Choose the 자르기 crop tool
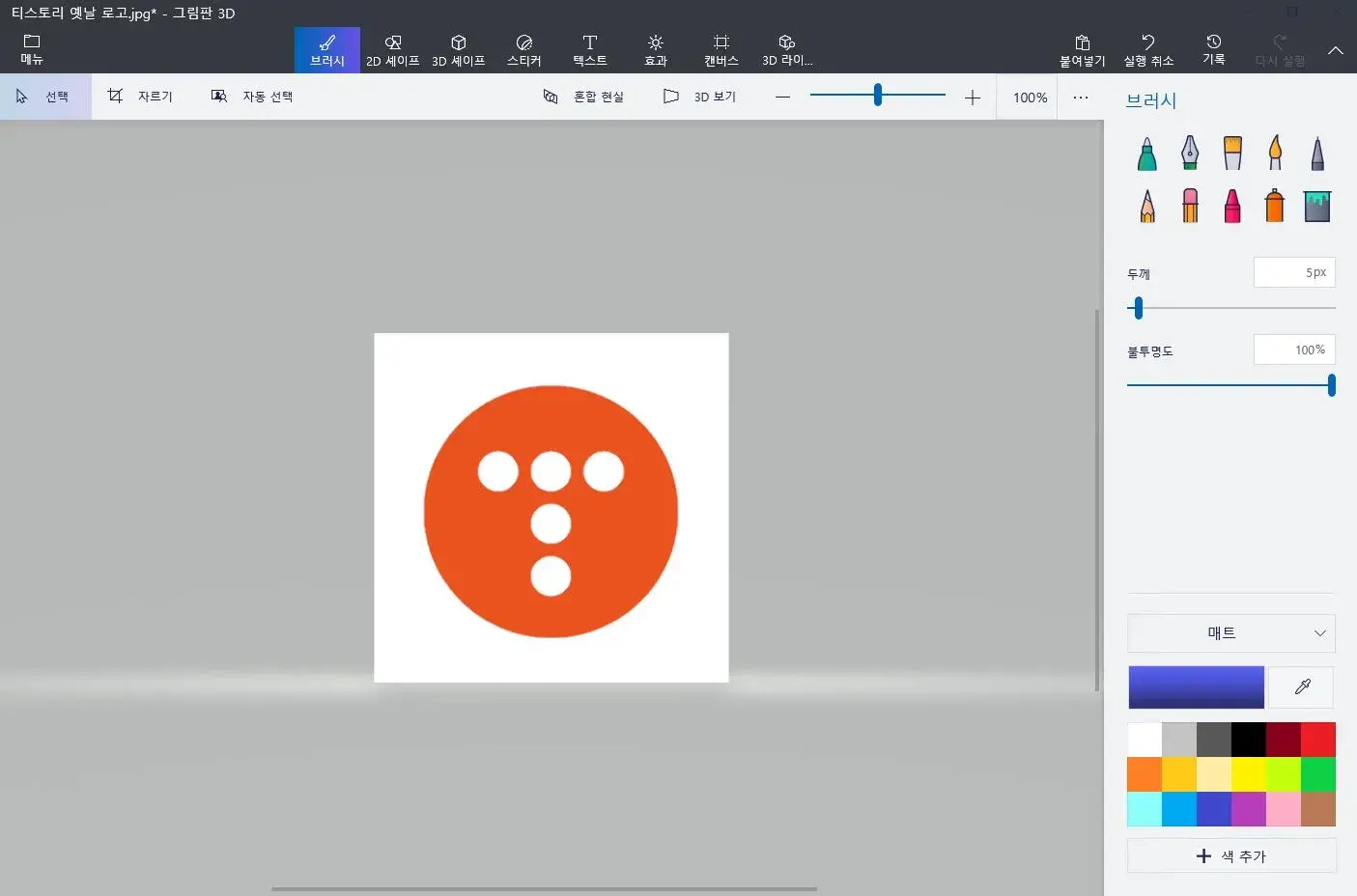 tap(141, 97)
